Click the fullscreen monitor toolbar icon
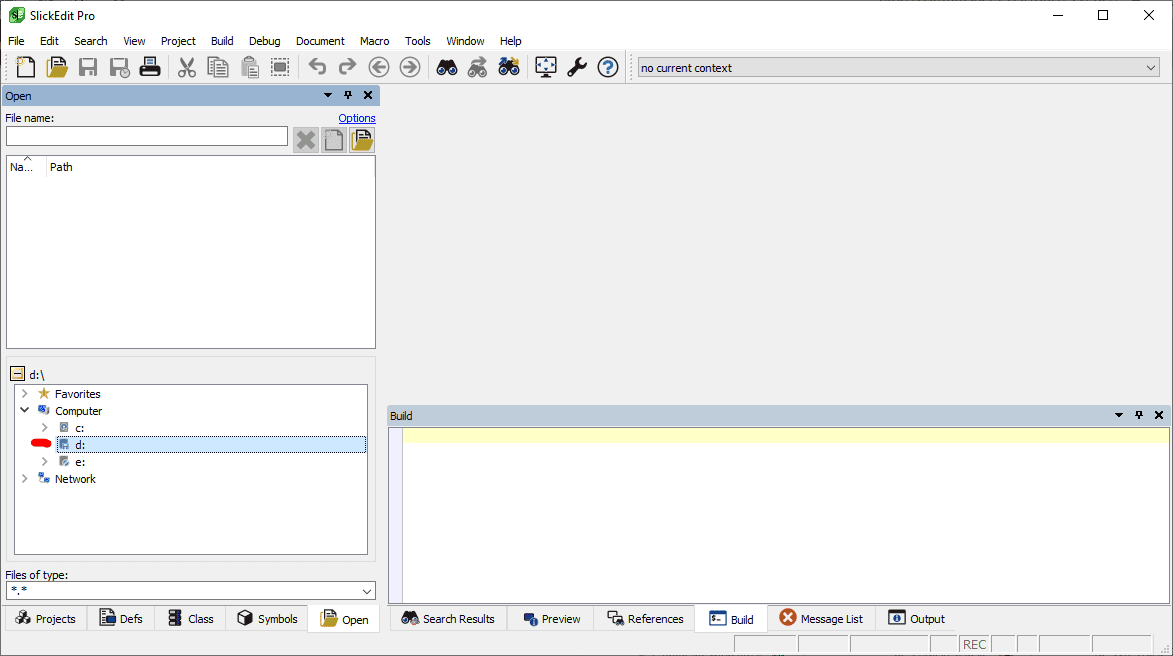The image size is (1173, 656). click(x=545, y=68)
